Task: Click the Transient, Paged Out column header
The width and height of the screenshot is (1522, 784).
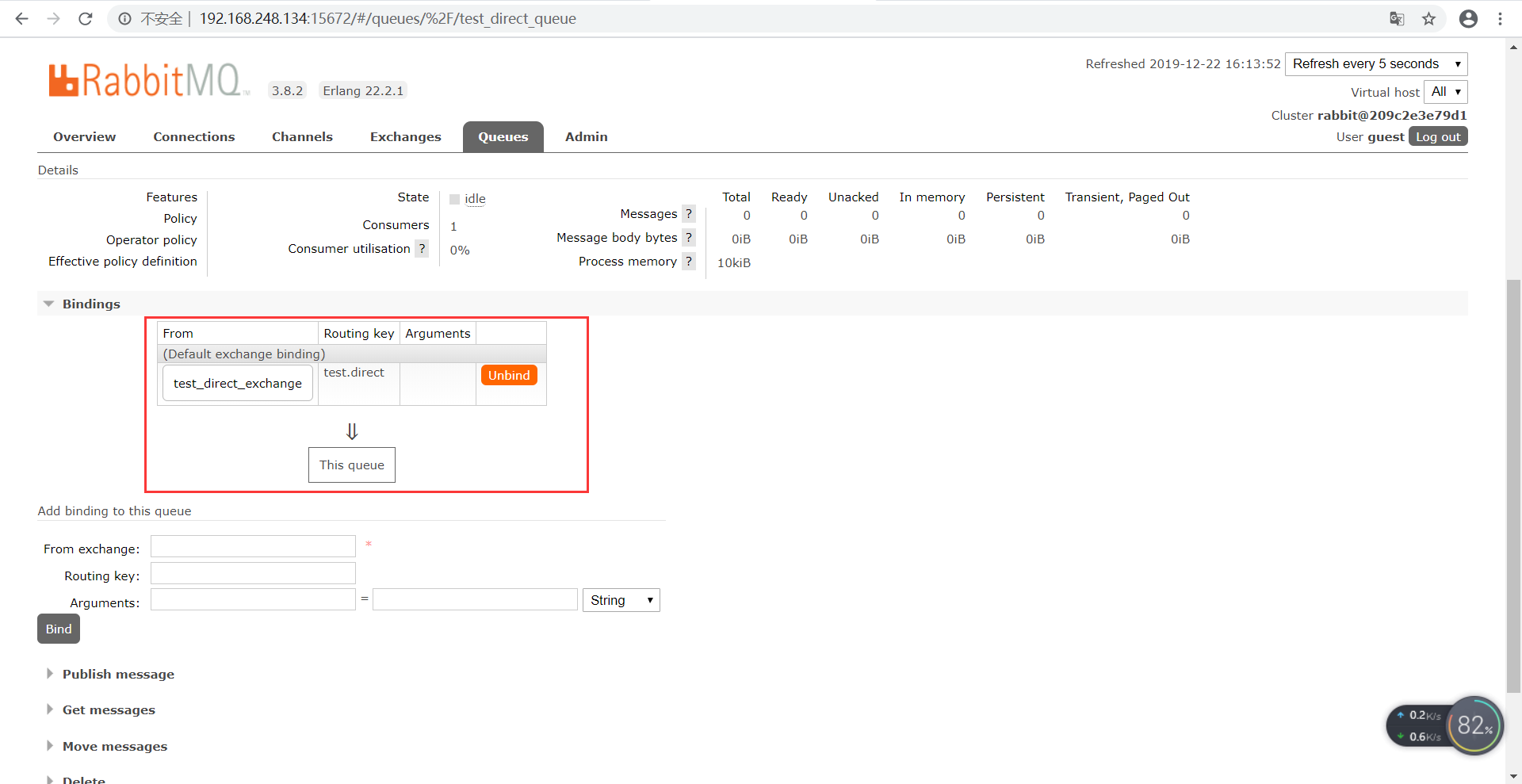Action: (x=1127, y=197)
